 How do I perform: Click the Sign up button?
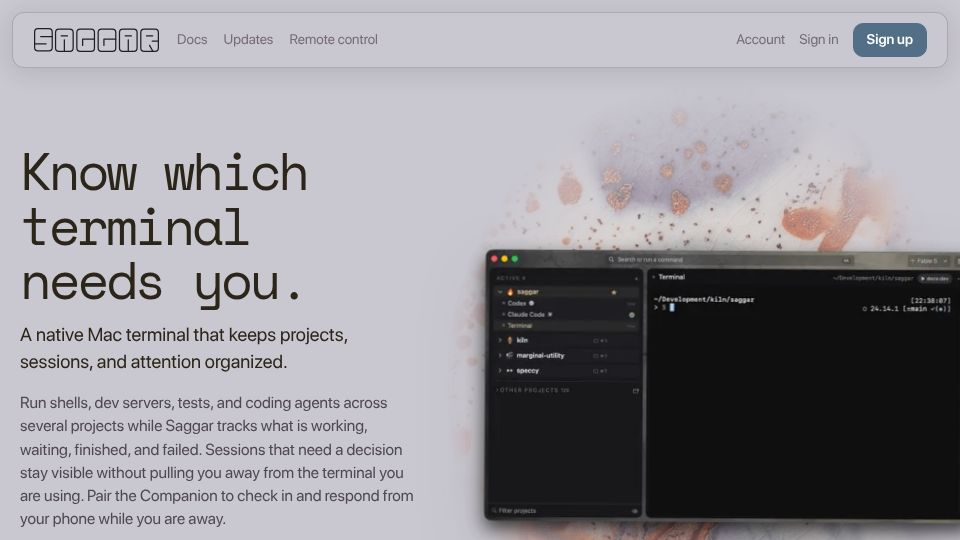click(889, 40)
